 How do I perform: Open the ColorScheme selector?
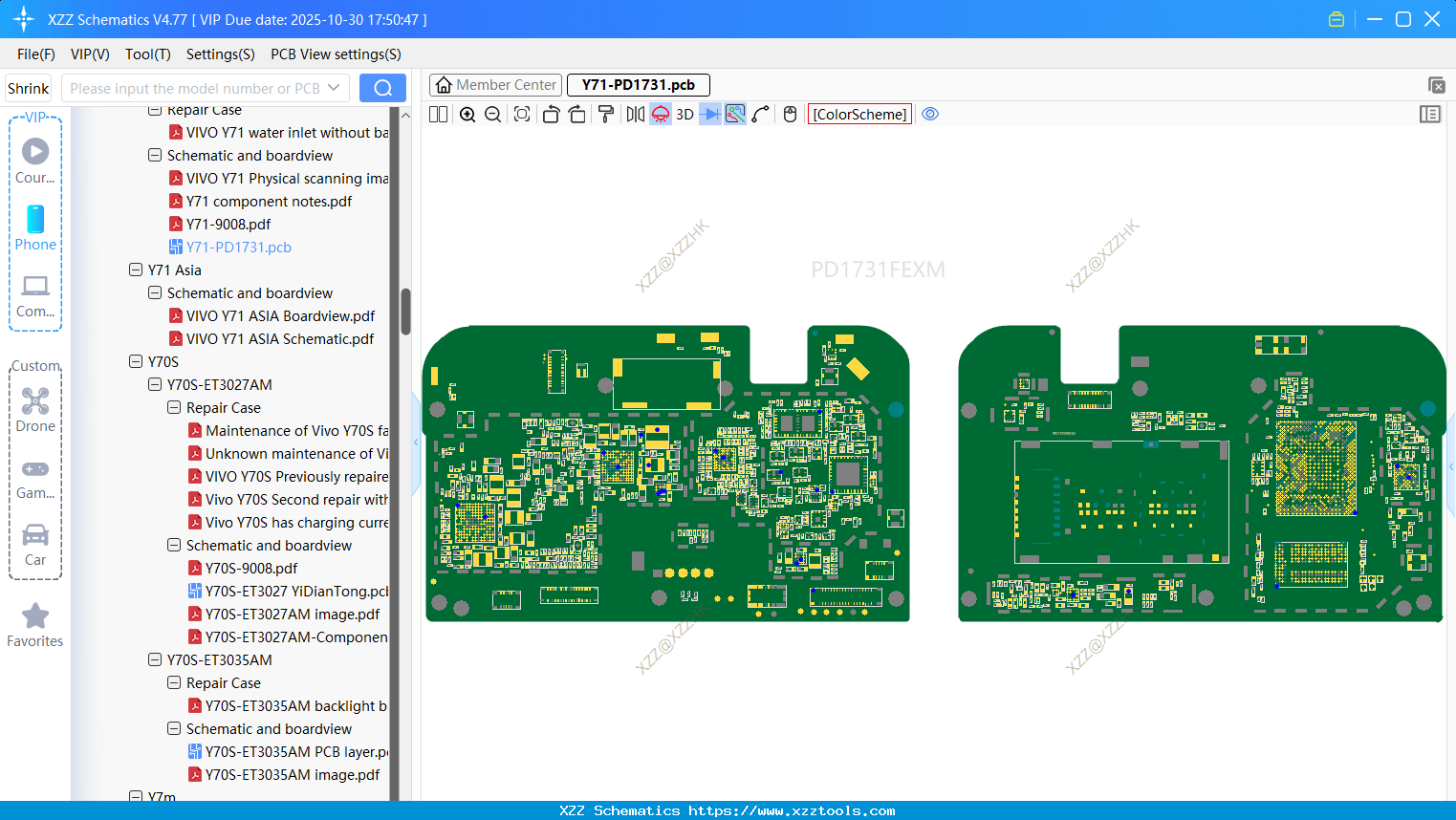coord(859,115)
